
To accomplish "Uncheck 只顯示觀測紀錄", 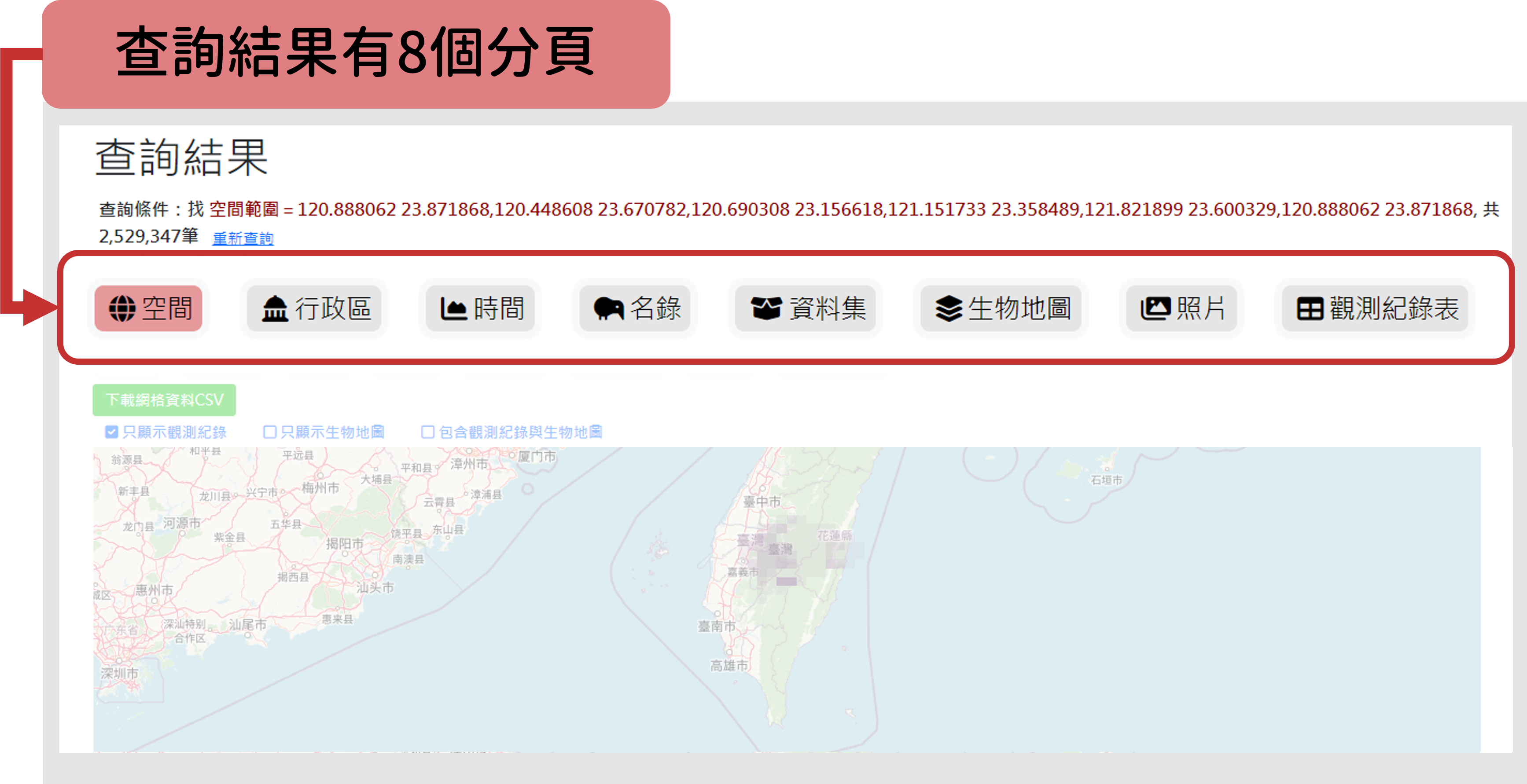I will pyautogui.click(x=111, y=432).
